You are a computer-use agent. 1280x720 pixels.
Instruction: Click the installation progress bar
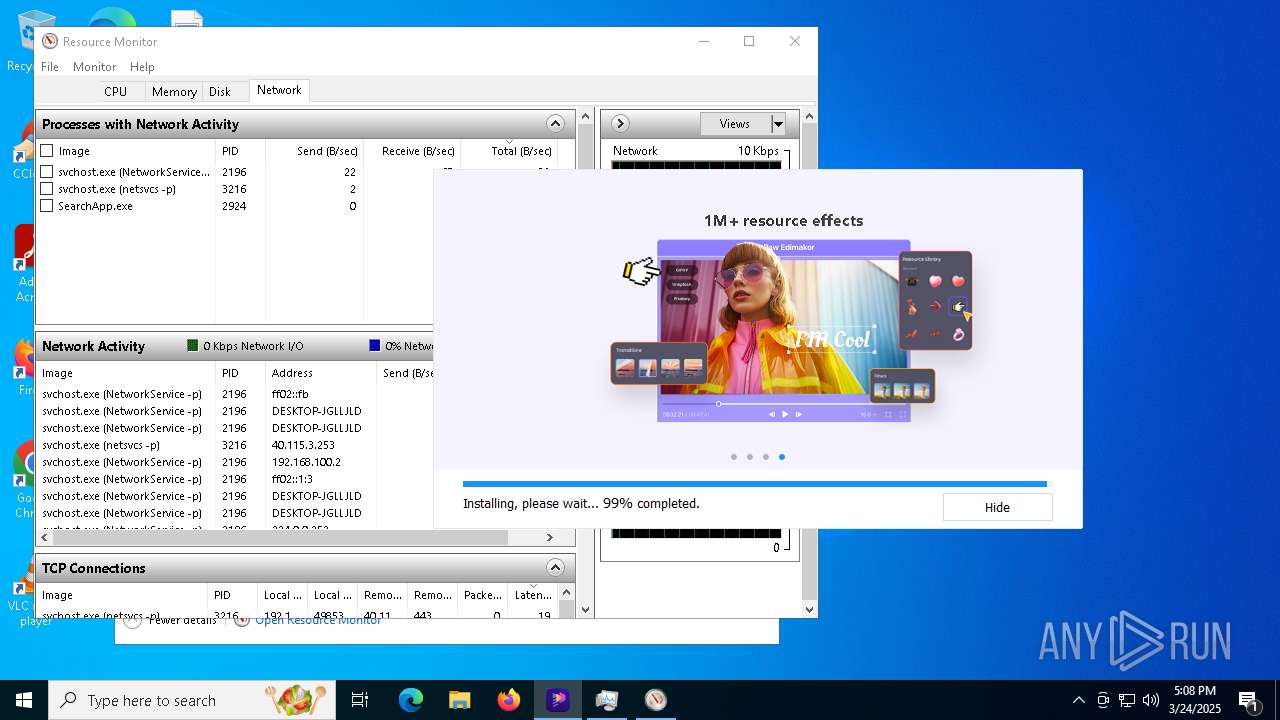pyautogui.click(x=757, y=484)
